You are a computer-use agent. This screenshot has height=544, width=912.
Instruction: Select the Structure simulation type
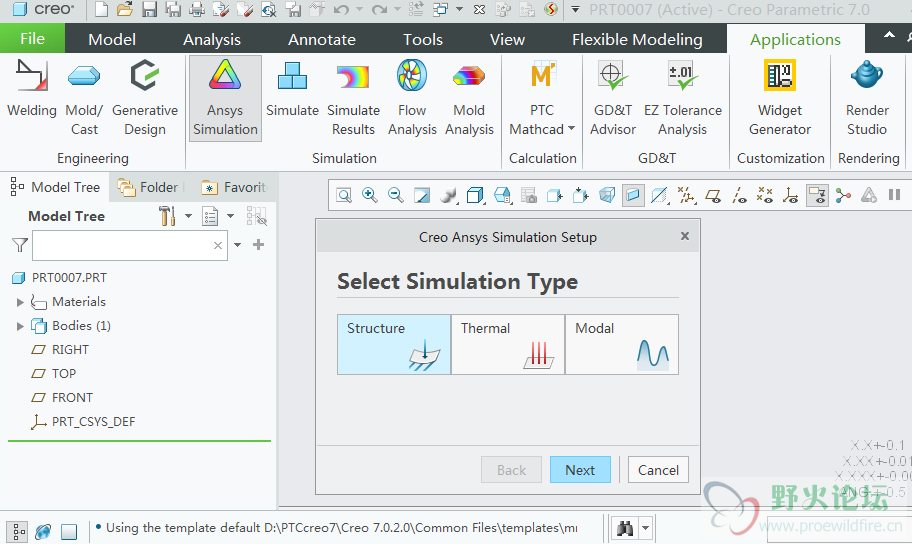pos(394,344)
